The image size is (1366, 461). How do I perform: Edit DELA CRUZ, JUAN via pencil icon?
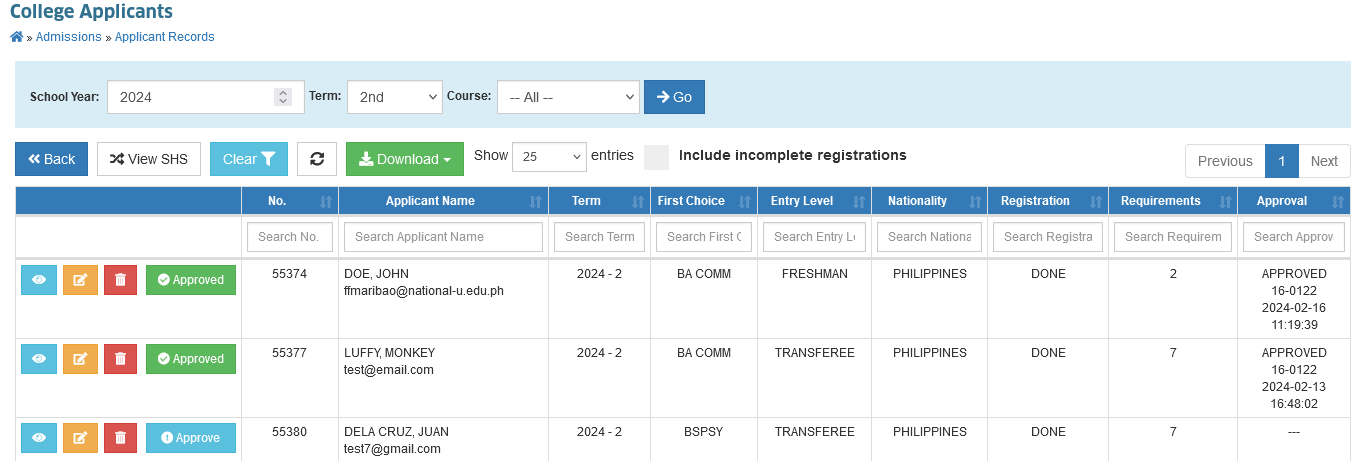tap(80, 438)
